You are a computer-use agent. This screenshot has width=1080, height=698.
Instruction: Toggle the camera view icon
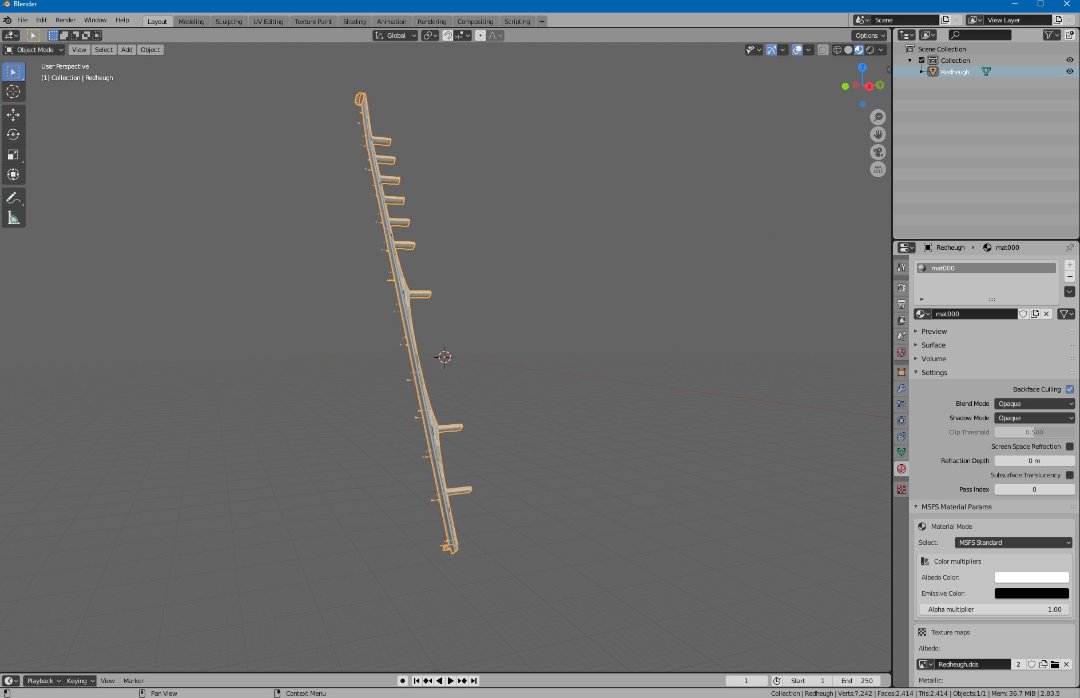pos(878,152)
